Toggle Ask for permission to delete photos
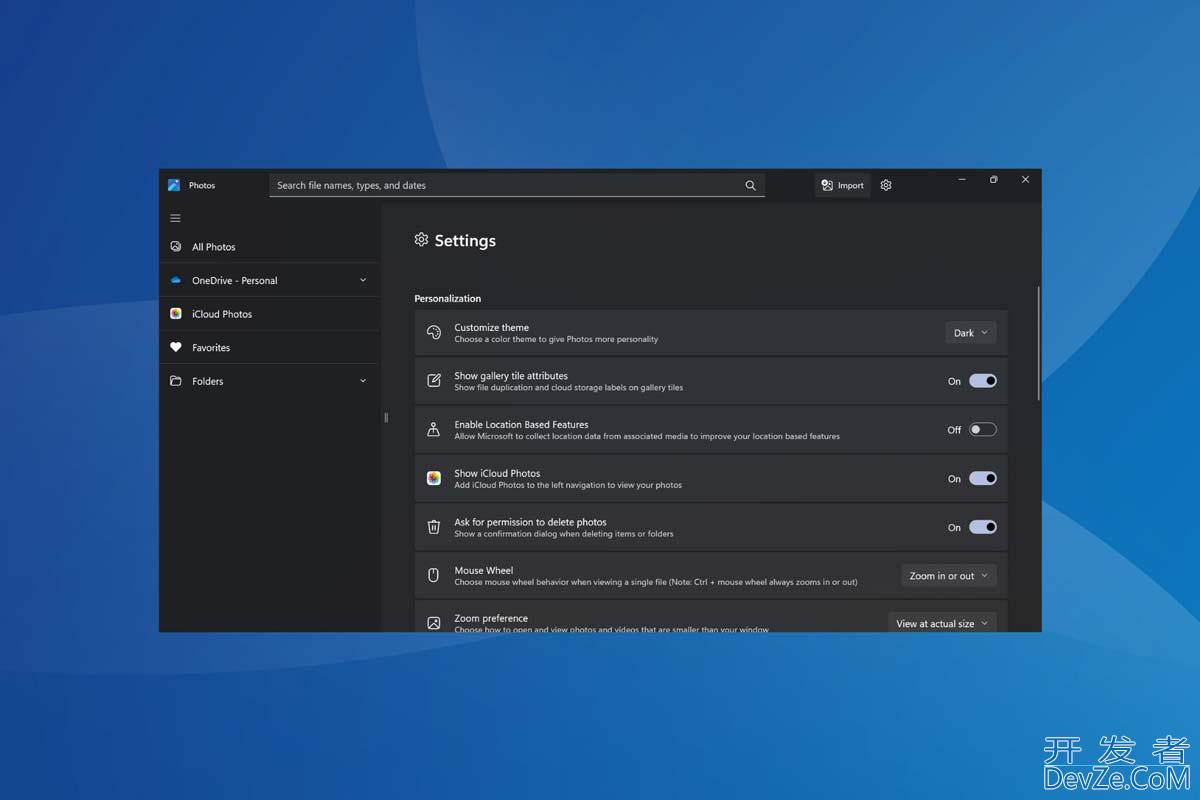Viewport: 1200px width, 800px height. tap(982, 527)
